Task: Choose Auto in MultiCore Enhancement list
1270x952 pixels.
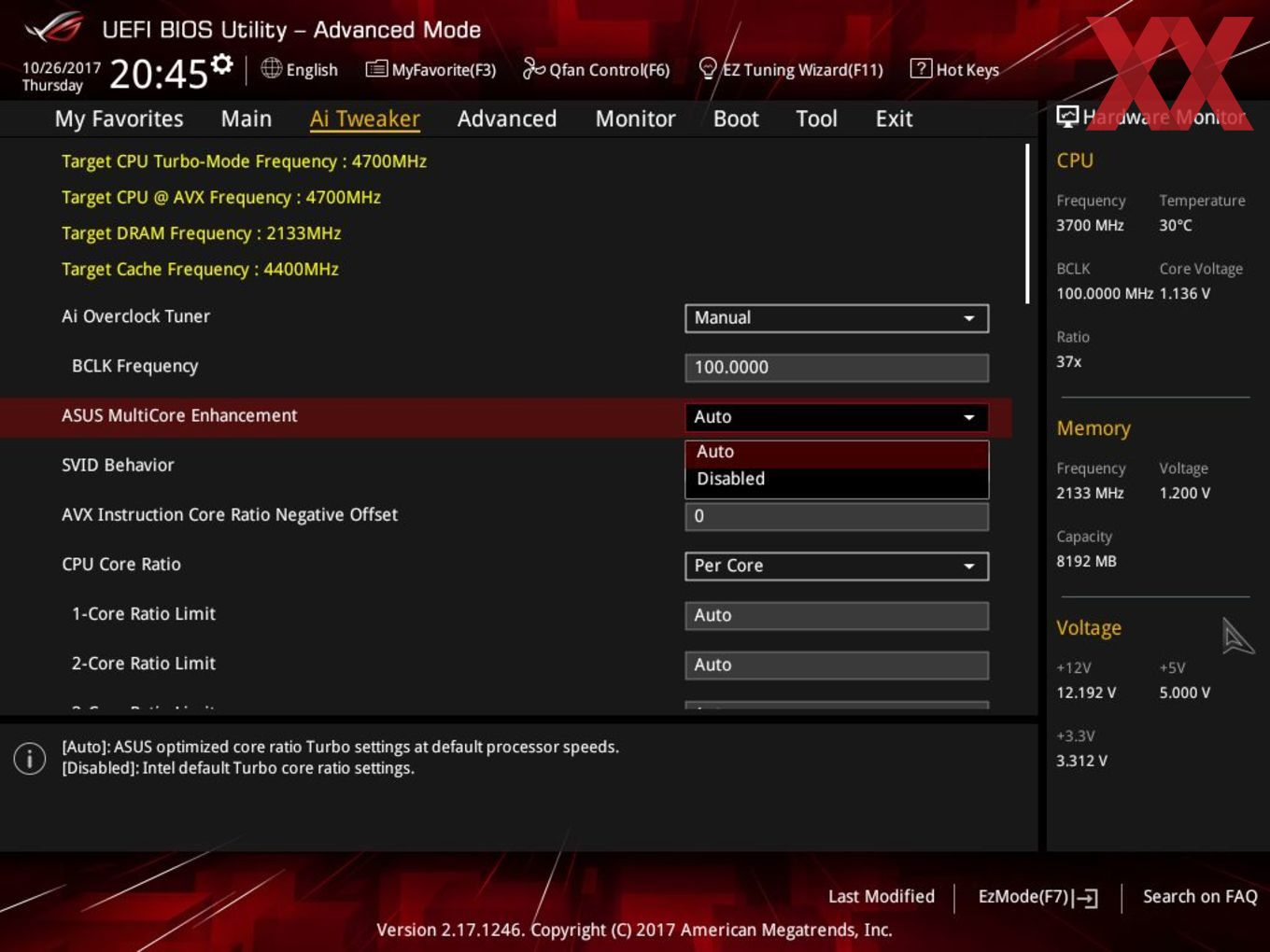Action: pos(837,452)
